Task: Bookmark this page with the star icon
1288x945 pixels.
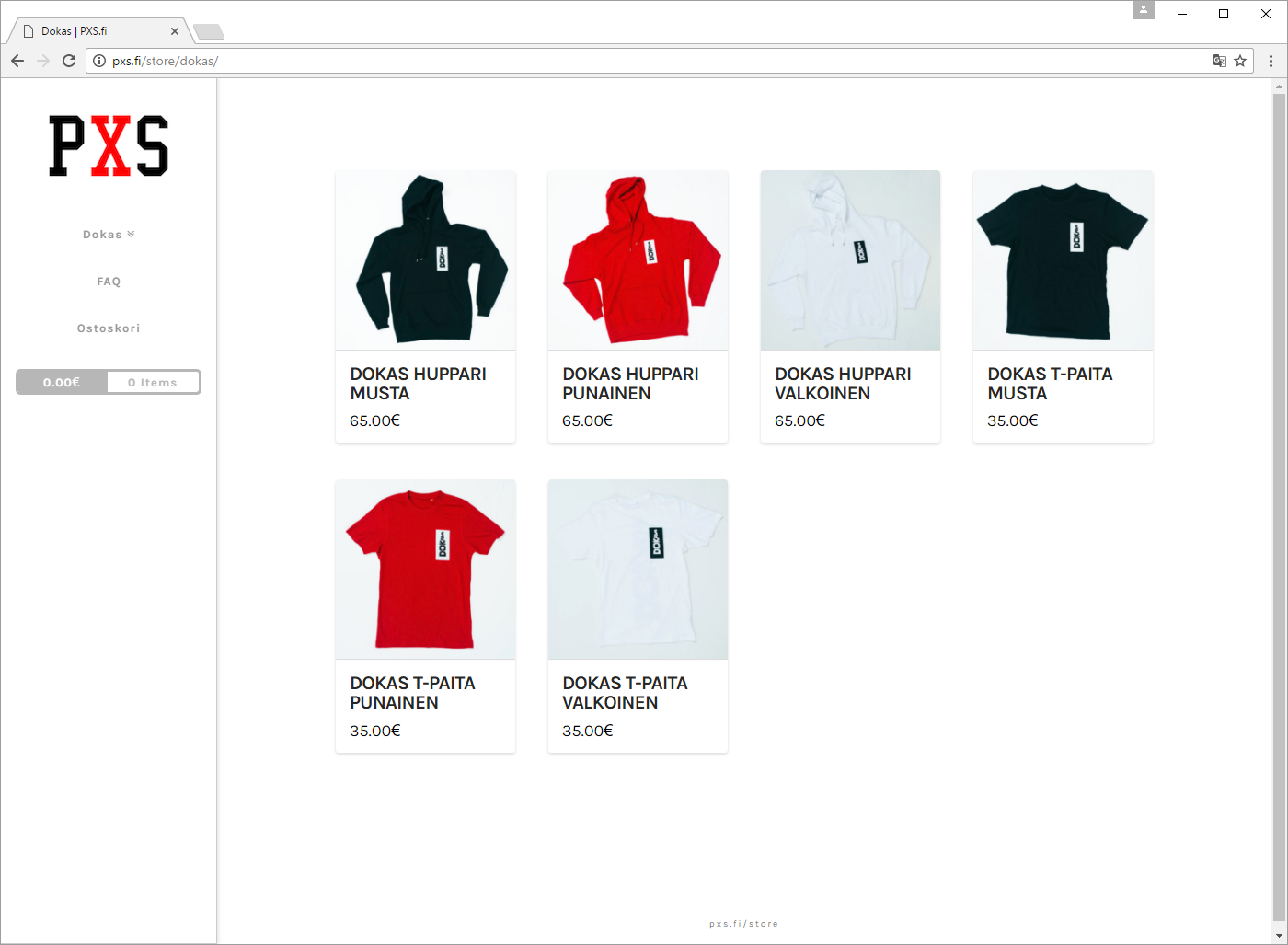Action: pos(1240,61)
